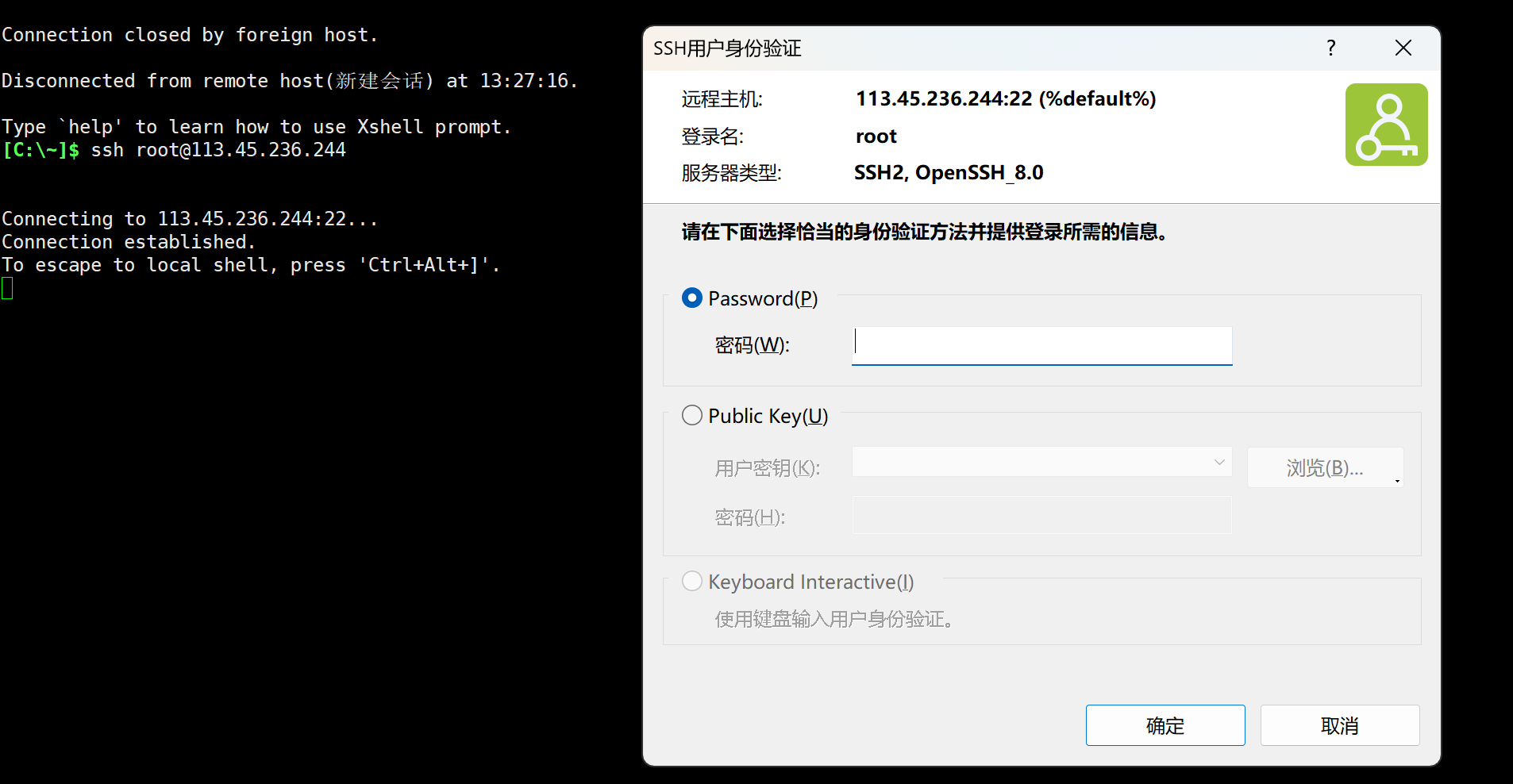This screenshot has height=784, width=1513.
Task: Click the 使用键盘输入用户身份验证 description text
Action: pos(833,619)
